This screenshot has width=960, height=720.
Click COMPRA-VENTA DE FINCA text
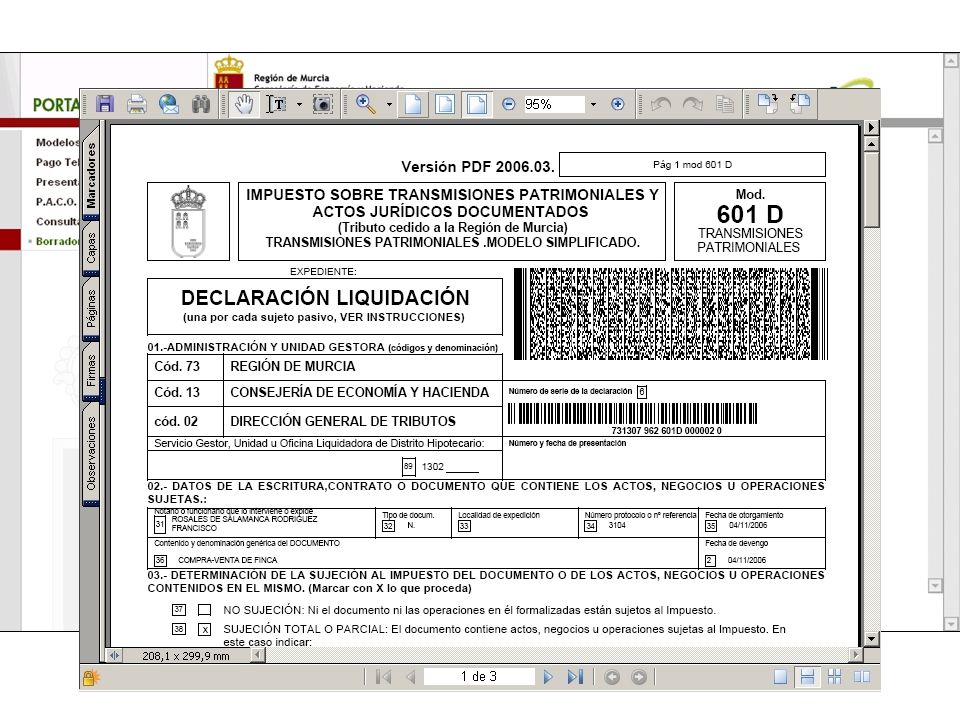[x=228, y=560]
